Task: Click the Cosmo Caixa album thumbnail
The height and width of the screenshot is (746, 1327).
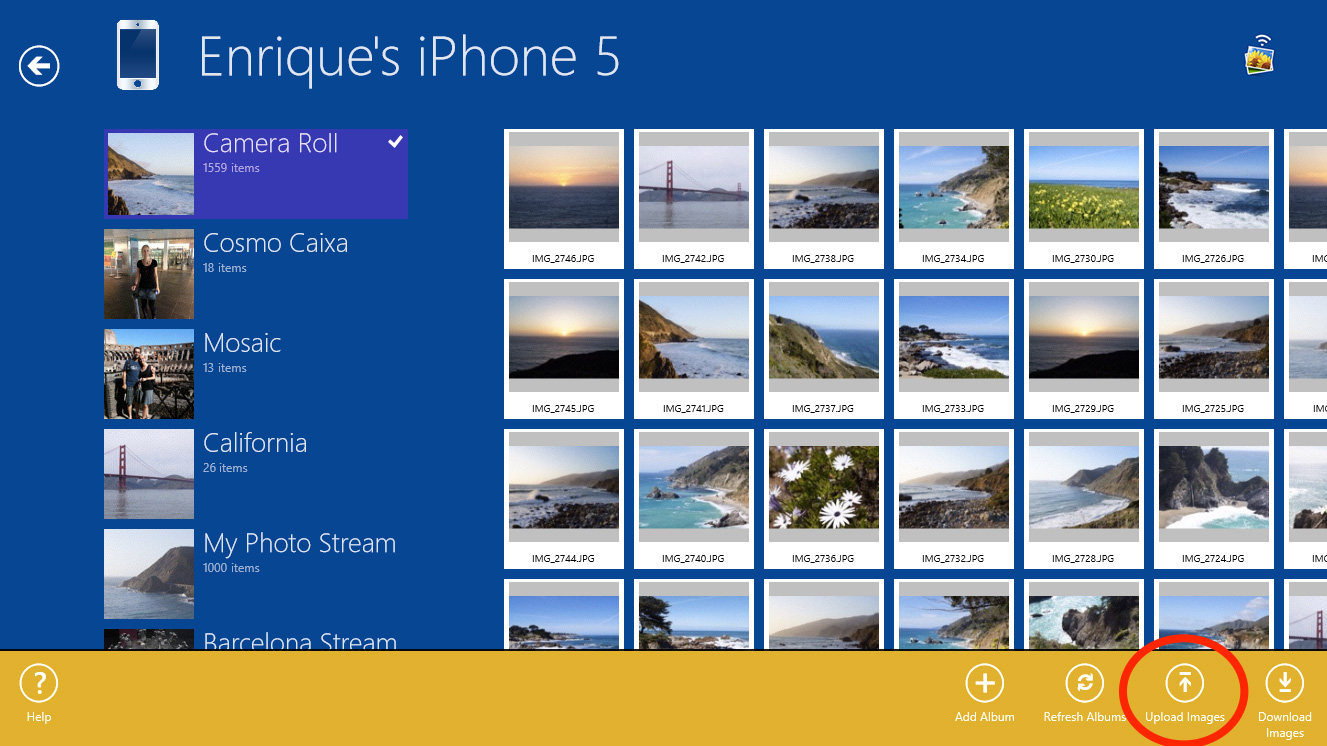Action: pos(149,274)
